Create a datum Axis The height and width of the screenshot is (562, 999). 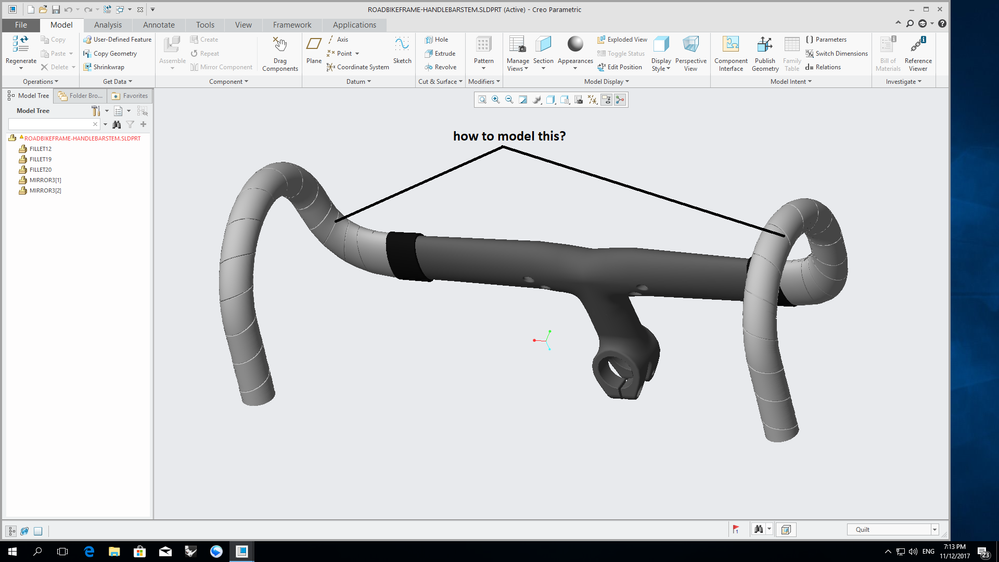(338, 40)
